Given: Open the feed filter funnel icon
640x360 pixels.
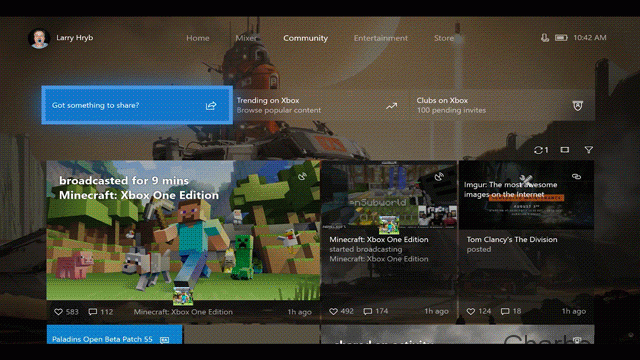Looking at the screenshot, I should (x=588, y=150).
